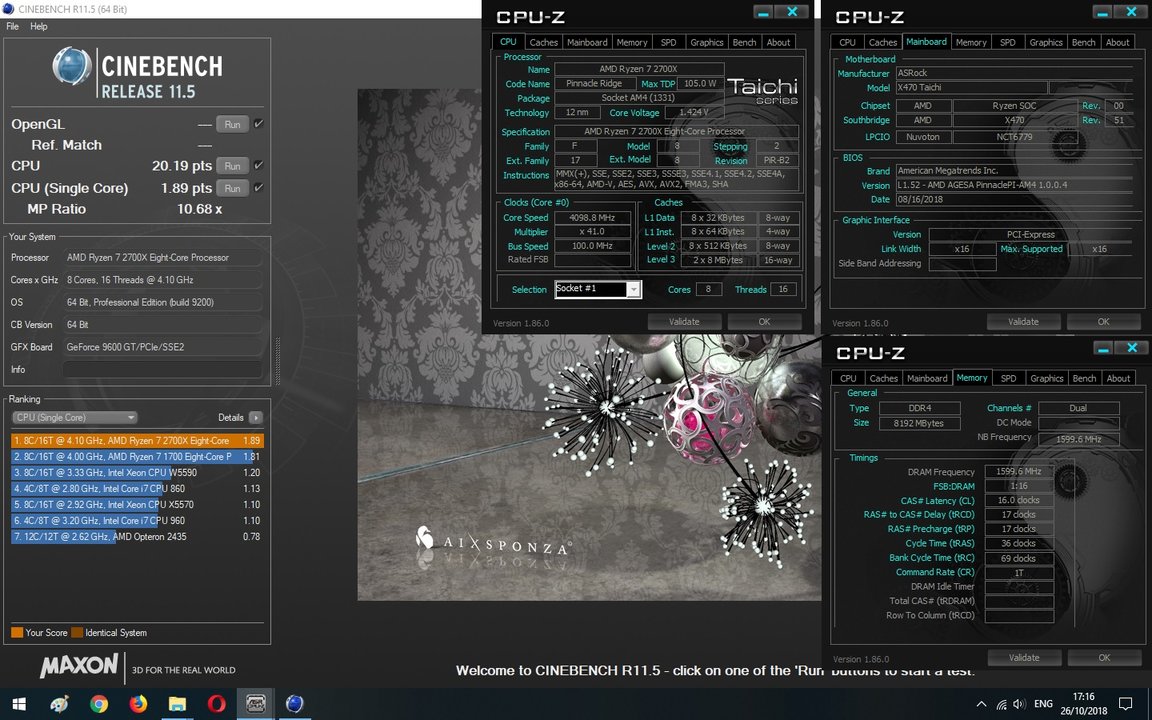Click Validate in Memory window
The image size is (1152, 720).
(x=1024, y=658)
